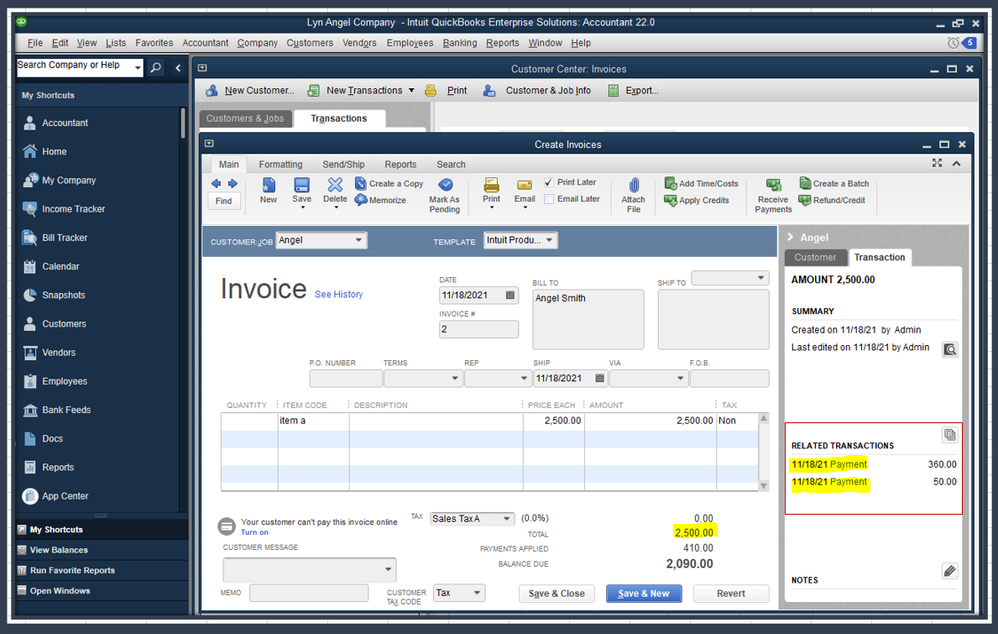Open Snapshots shortcut
Screen dimensions: 998x634
pyautogui.click(x=62, y=295)
